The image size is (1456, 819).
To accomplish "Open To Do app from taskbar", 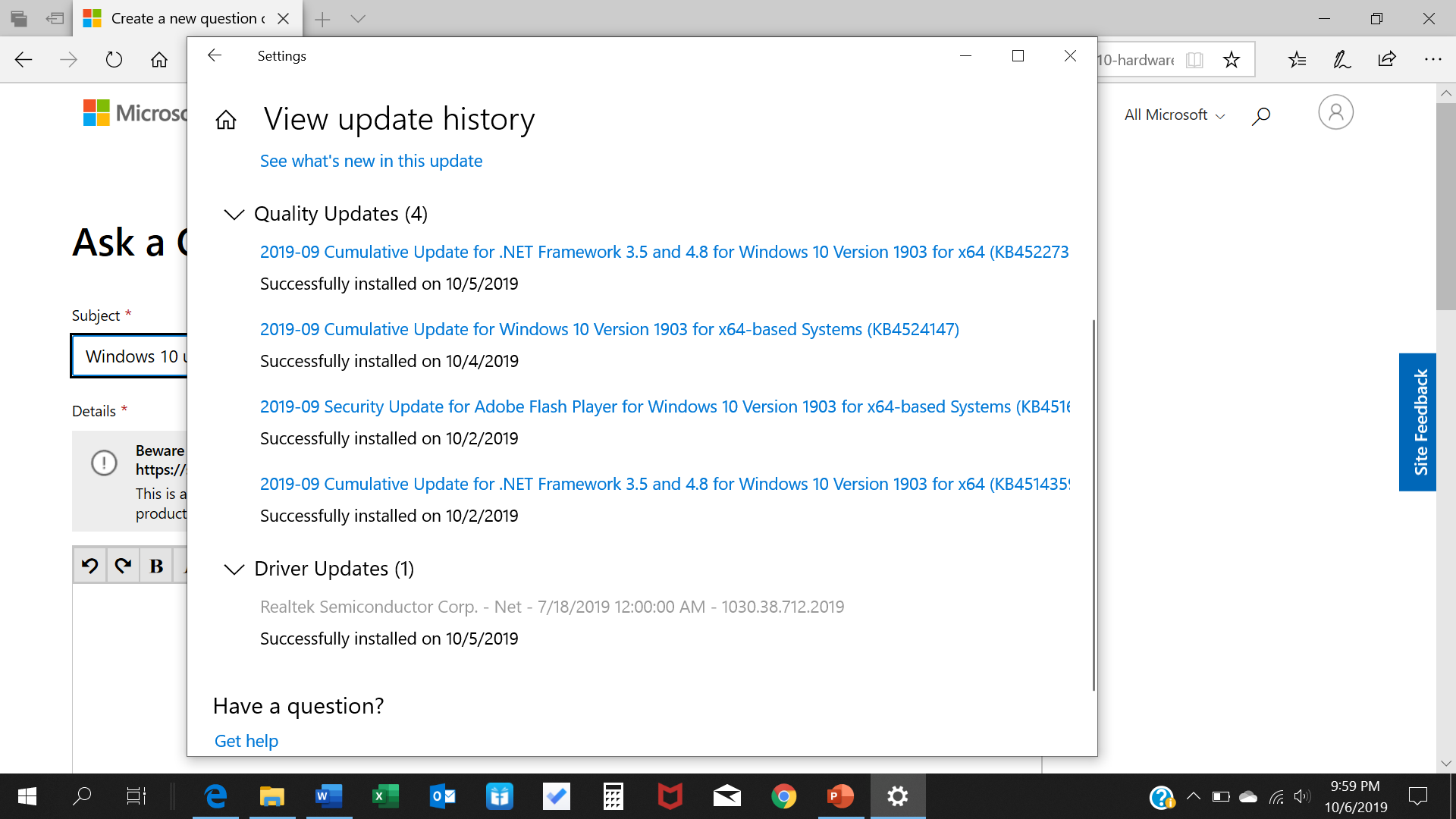I will click(557, 796).
